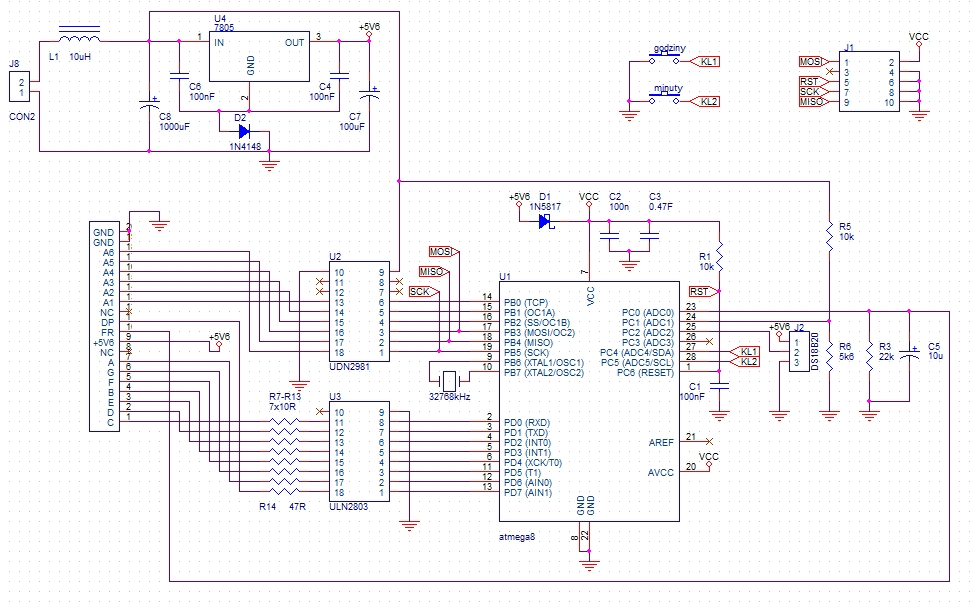Click the 'PC0 (ADC0)' pin label
The image size is (970, 611).
click(x=648, y=312)
